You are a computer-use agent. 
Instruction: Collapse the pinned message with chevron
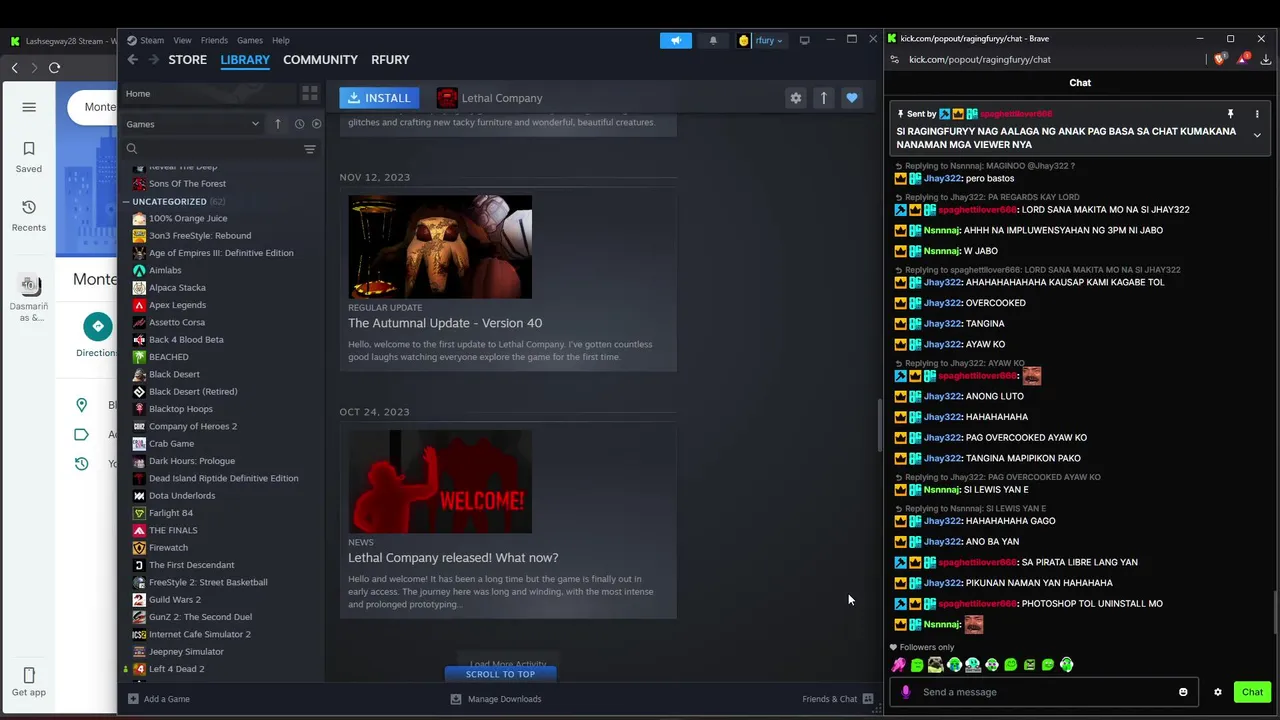1257,135
